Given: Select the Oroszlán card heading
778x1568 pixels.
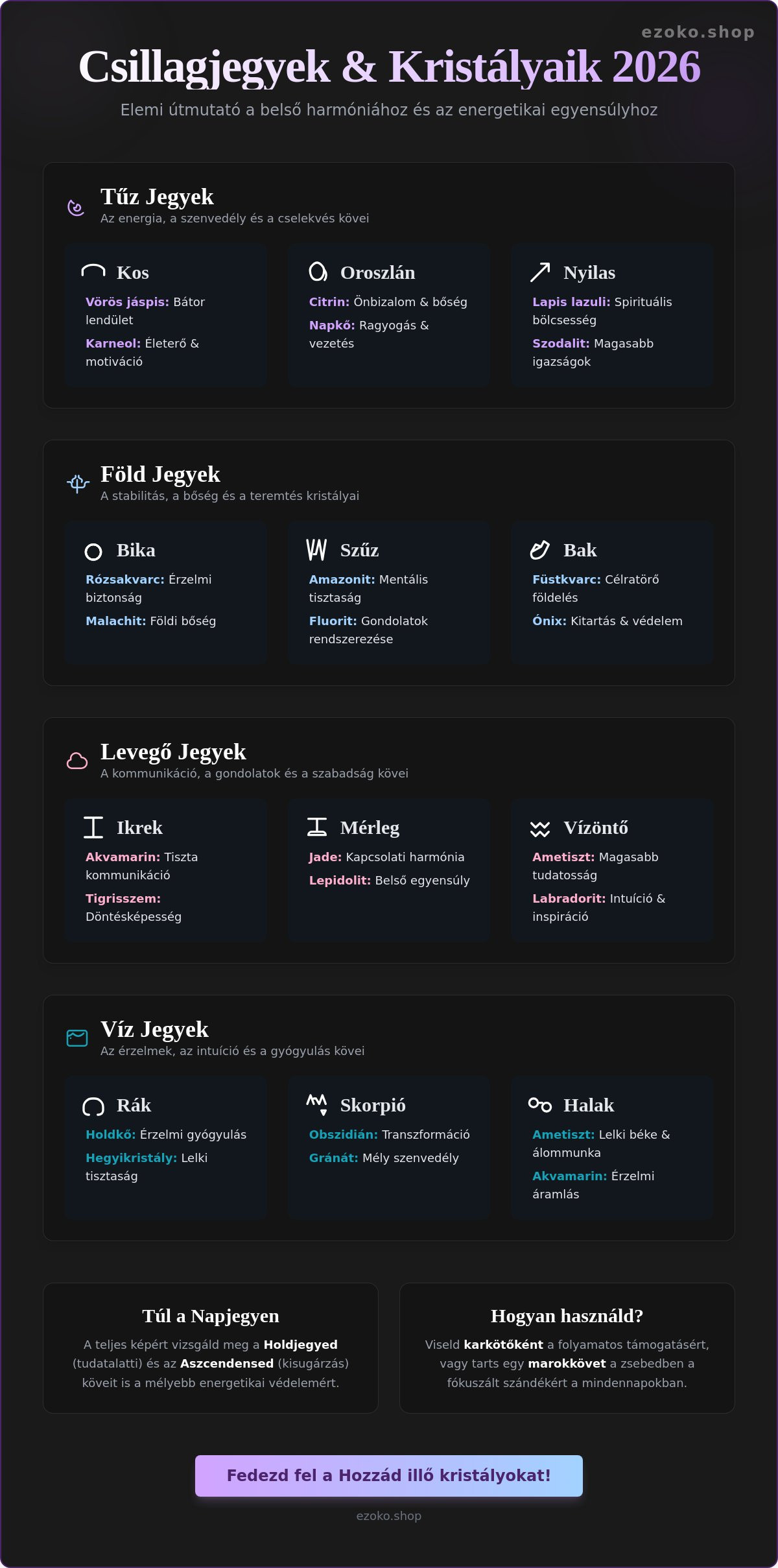Looking at the screenshot, I should [377, 272].
